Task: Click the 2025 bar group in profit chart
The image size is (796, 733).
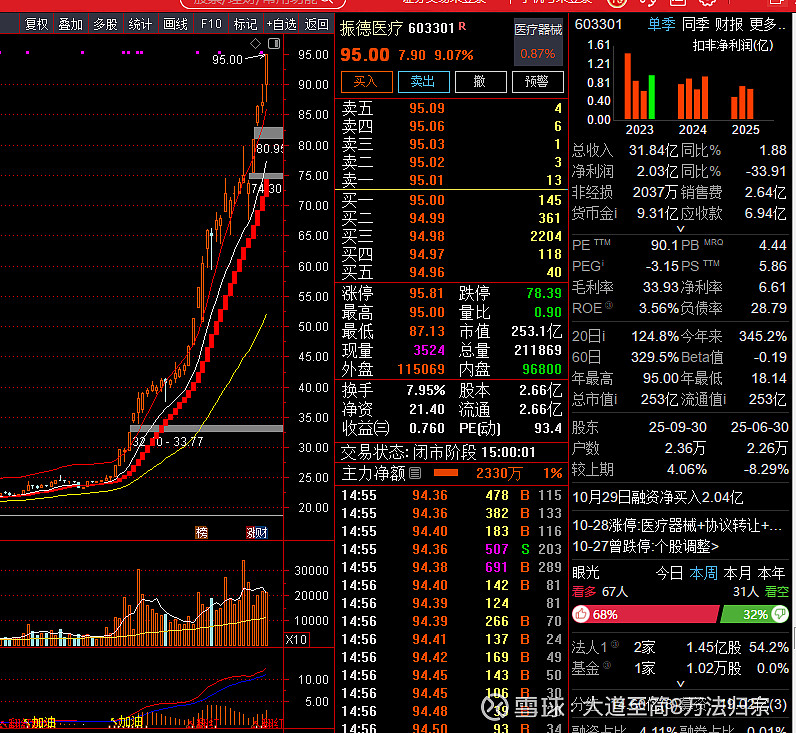Action: pos(742,103)
